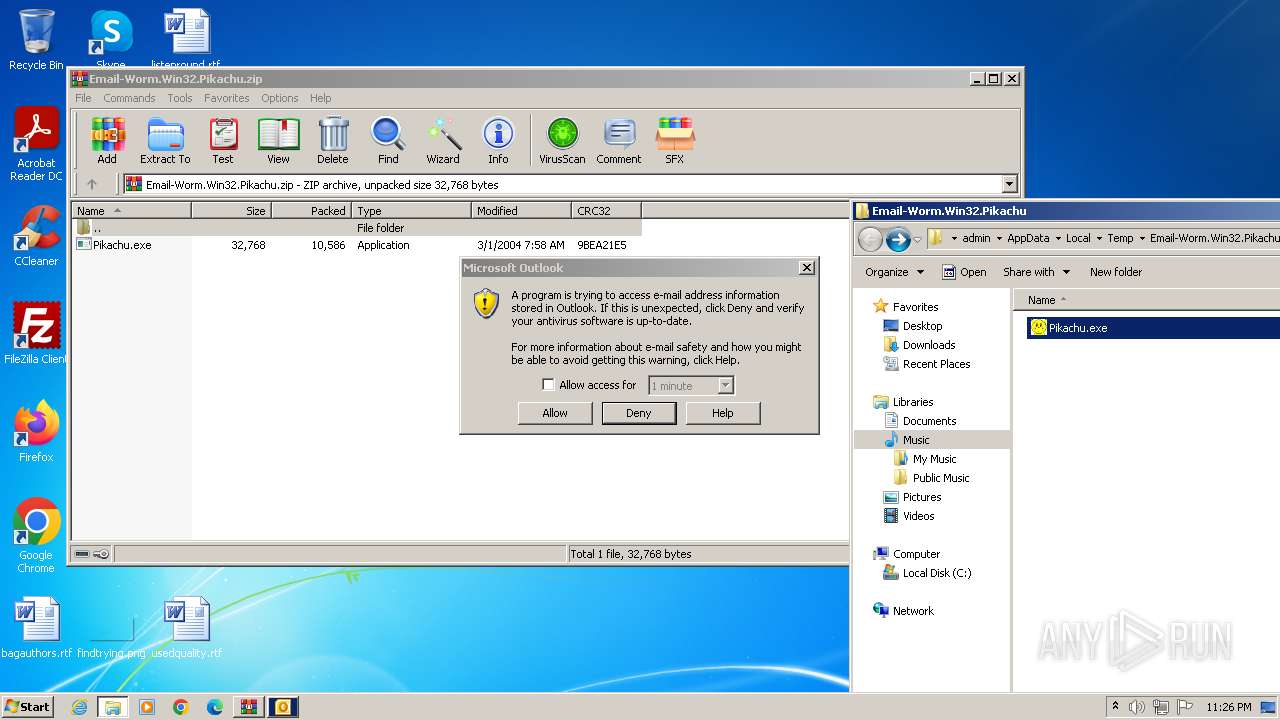Click the Extract To toolbar icon
Image resolution: width=1280 pixels, height=720 pixels.
click(165, 141)
